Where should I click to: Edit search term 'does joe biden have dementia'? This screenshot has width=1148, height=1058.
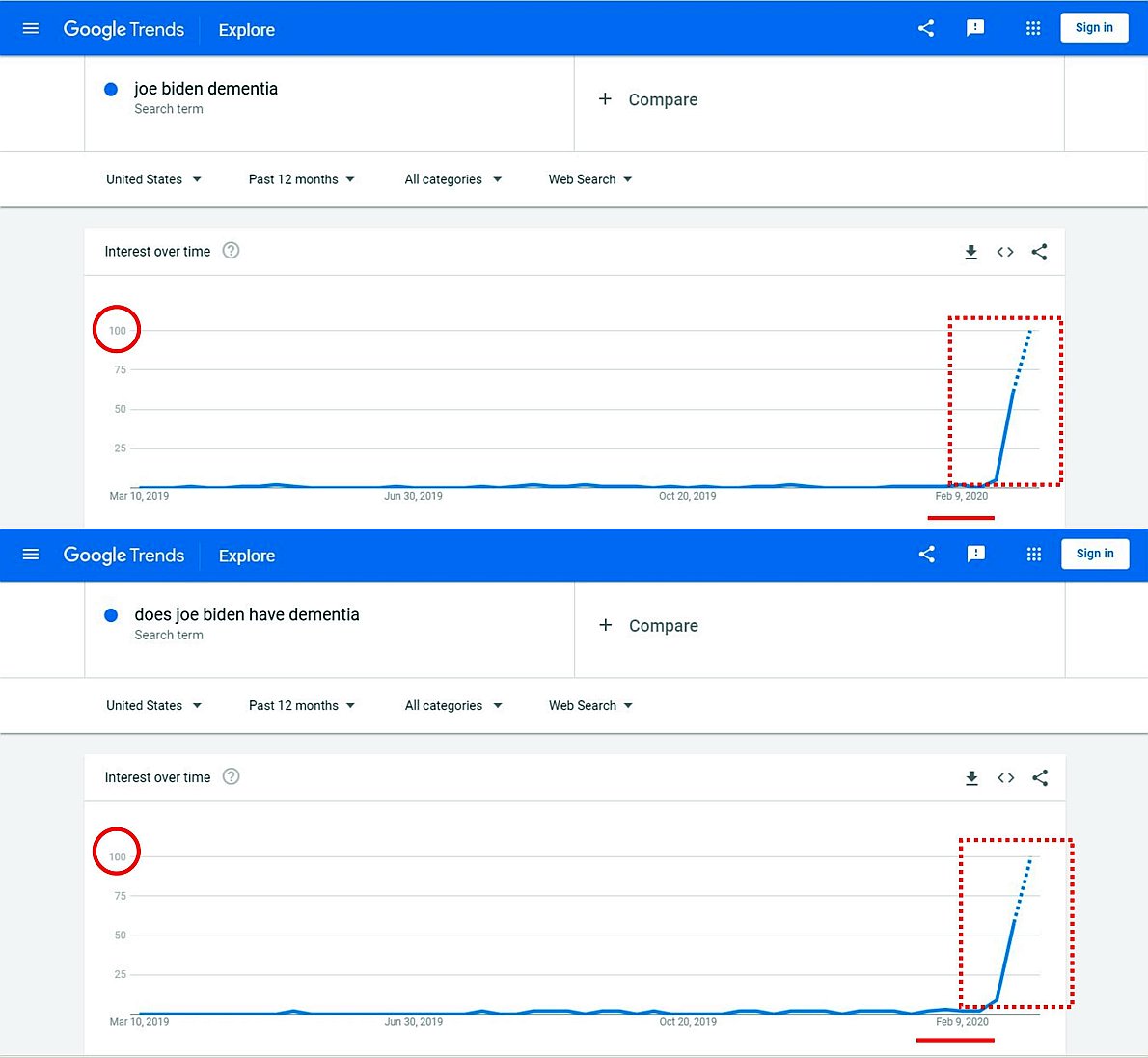(247, 614)
